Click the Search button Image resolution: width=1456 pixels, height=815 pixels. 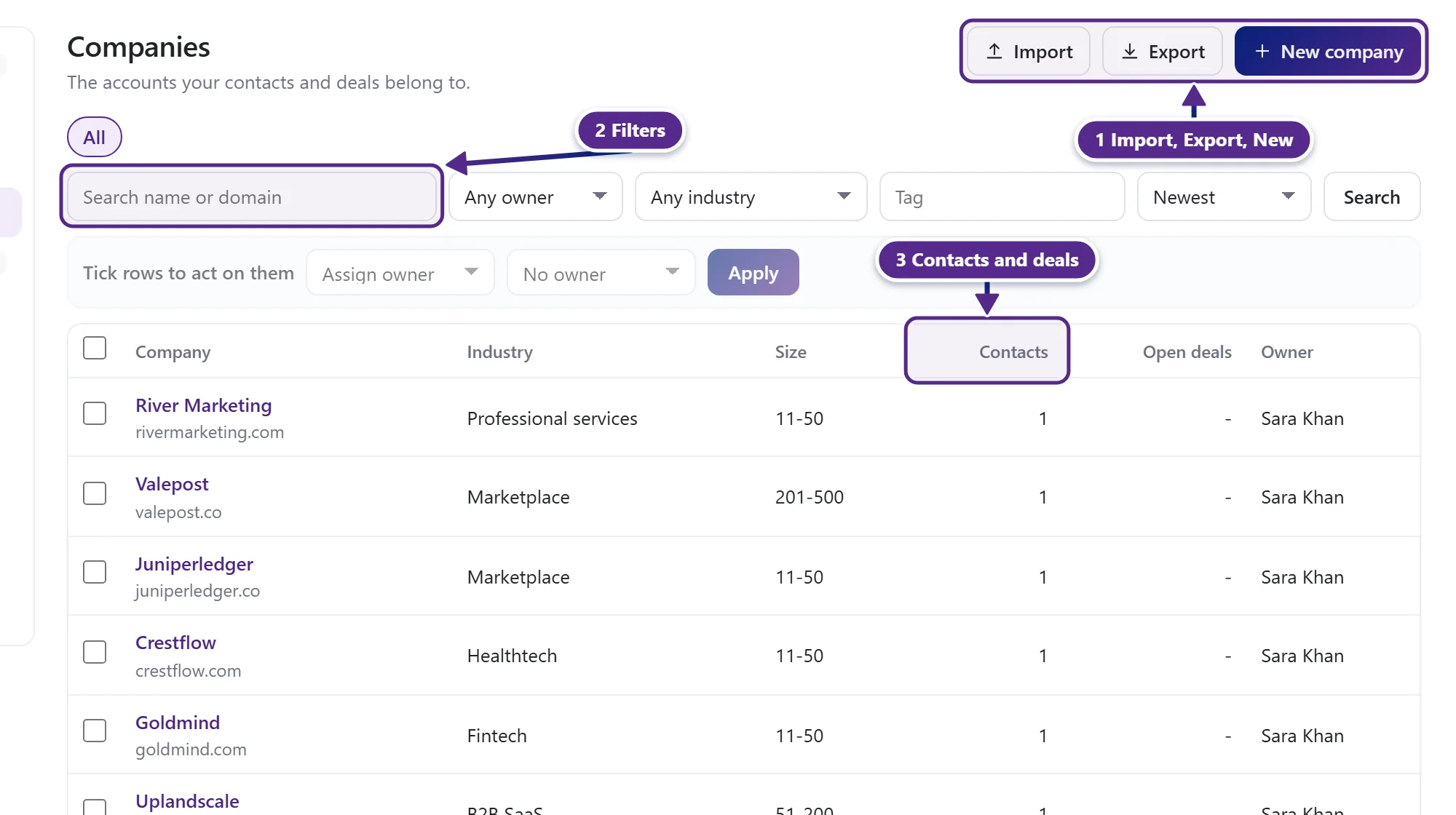1372,197
